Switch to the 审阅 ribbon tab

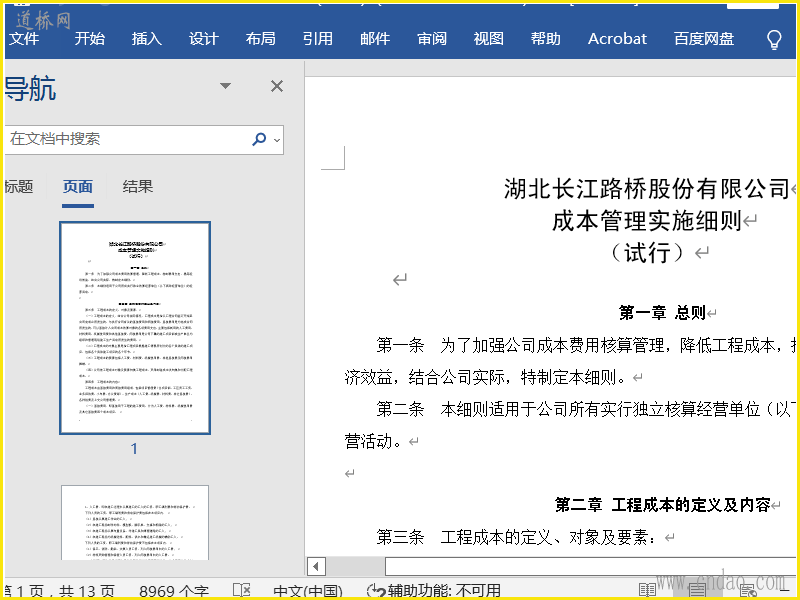432,39
